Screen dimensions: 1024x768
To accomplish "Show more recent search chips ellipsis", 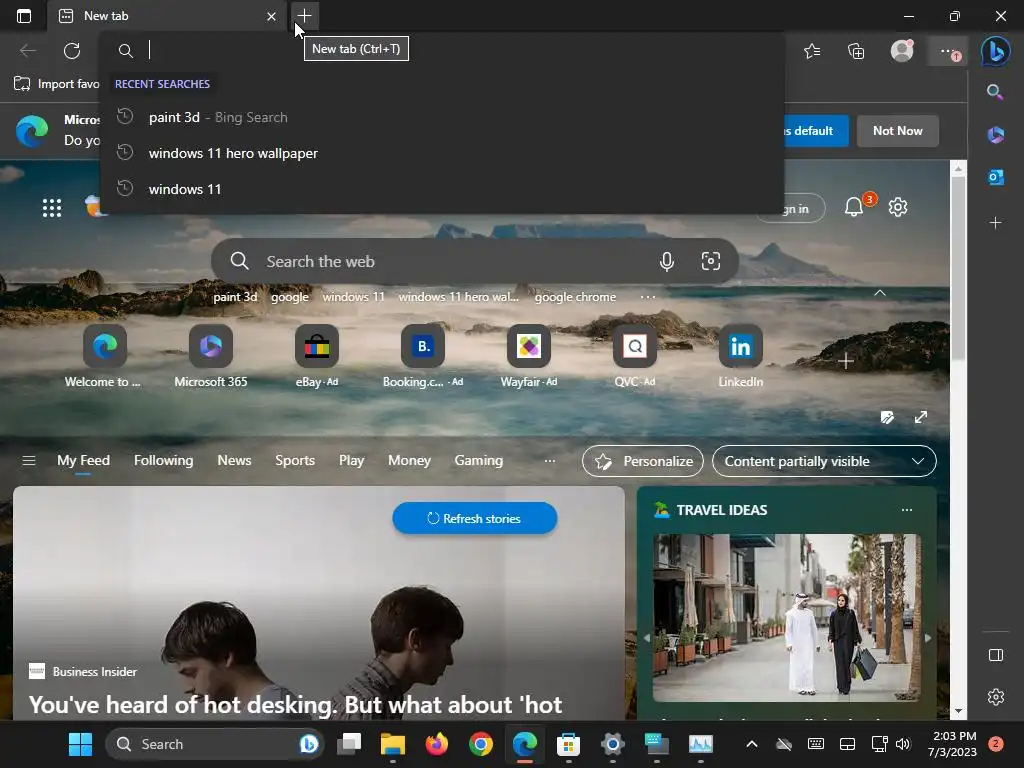I will click(x=647, y=297).
